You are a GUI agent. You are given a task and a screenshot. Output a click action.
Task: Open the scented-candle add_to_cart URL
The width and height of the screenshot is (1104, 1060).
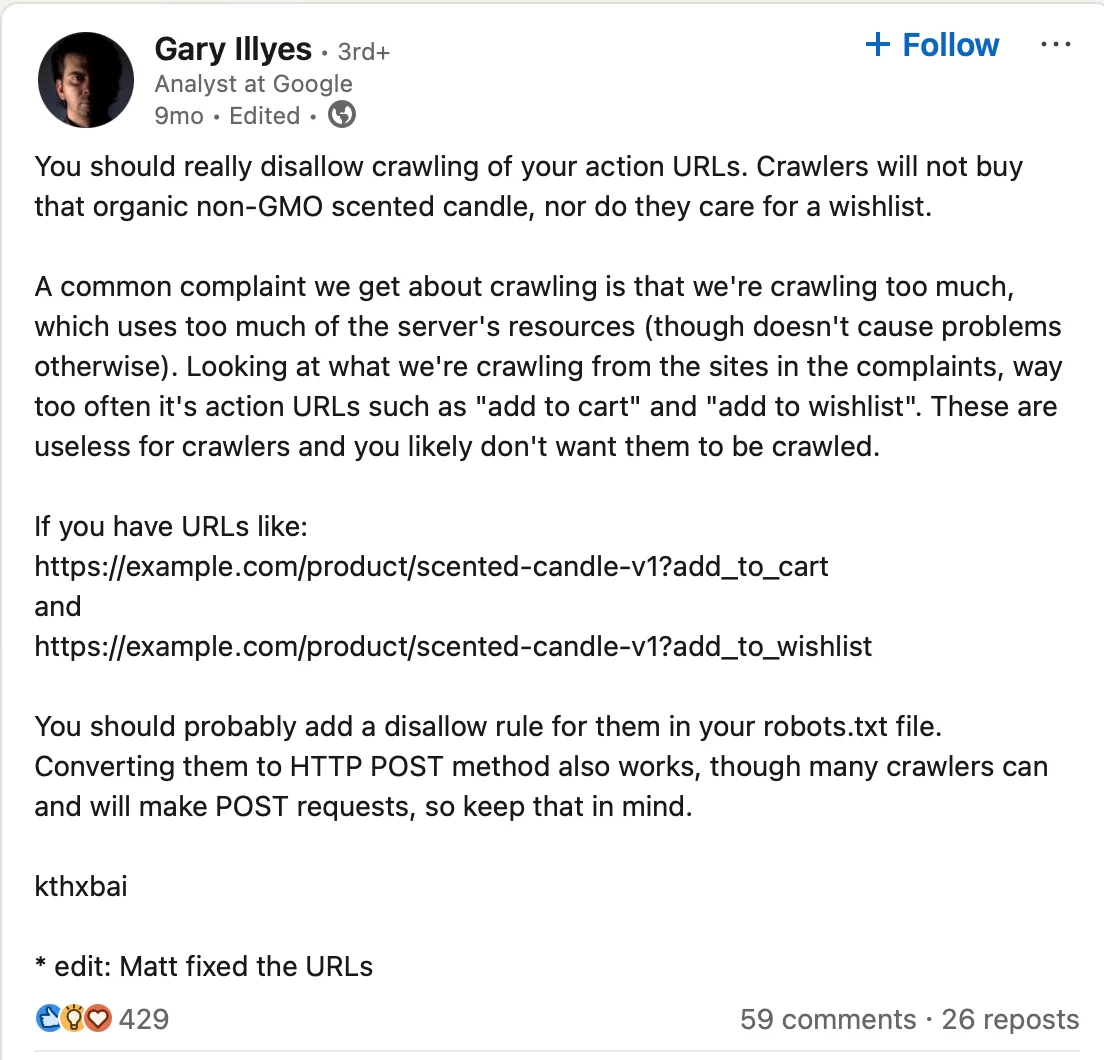pos(431,566)
